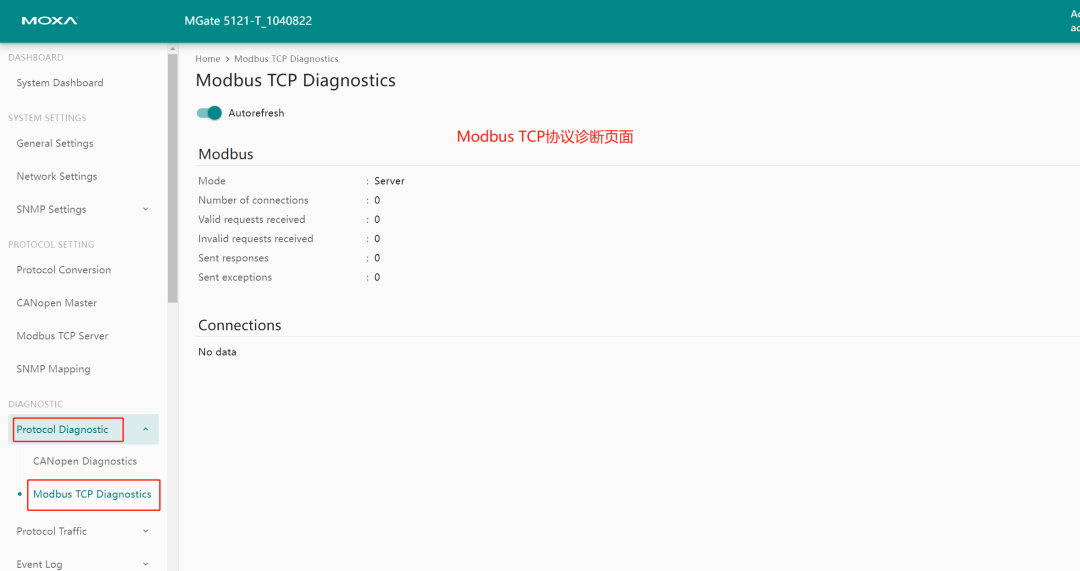
Task: Click Modbus TCP Diagnostics breadcrumb
Action: tap(287, 59)
